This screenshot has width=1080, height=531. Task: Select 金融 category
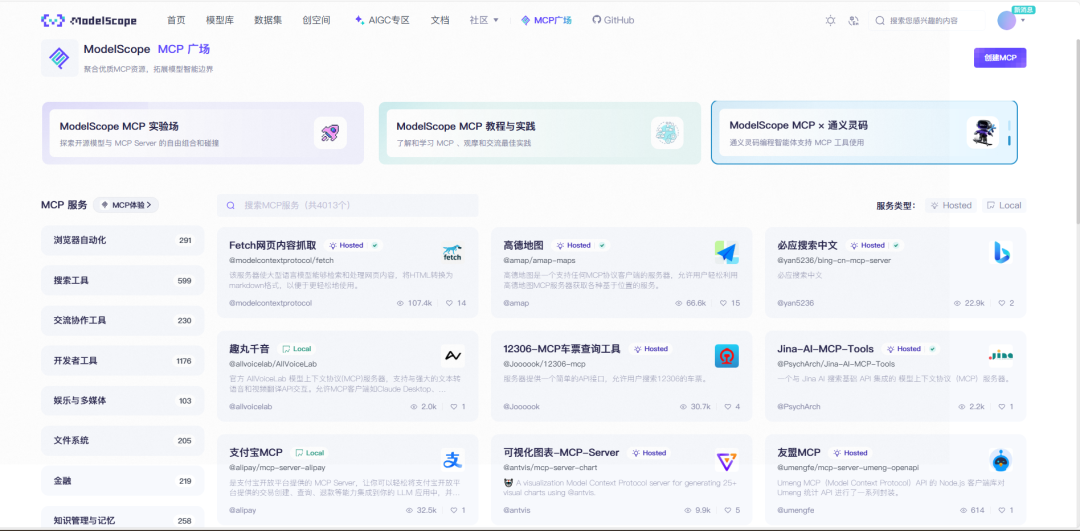pos(123,481)
